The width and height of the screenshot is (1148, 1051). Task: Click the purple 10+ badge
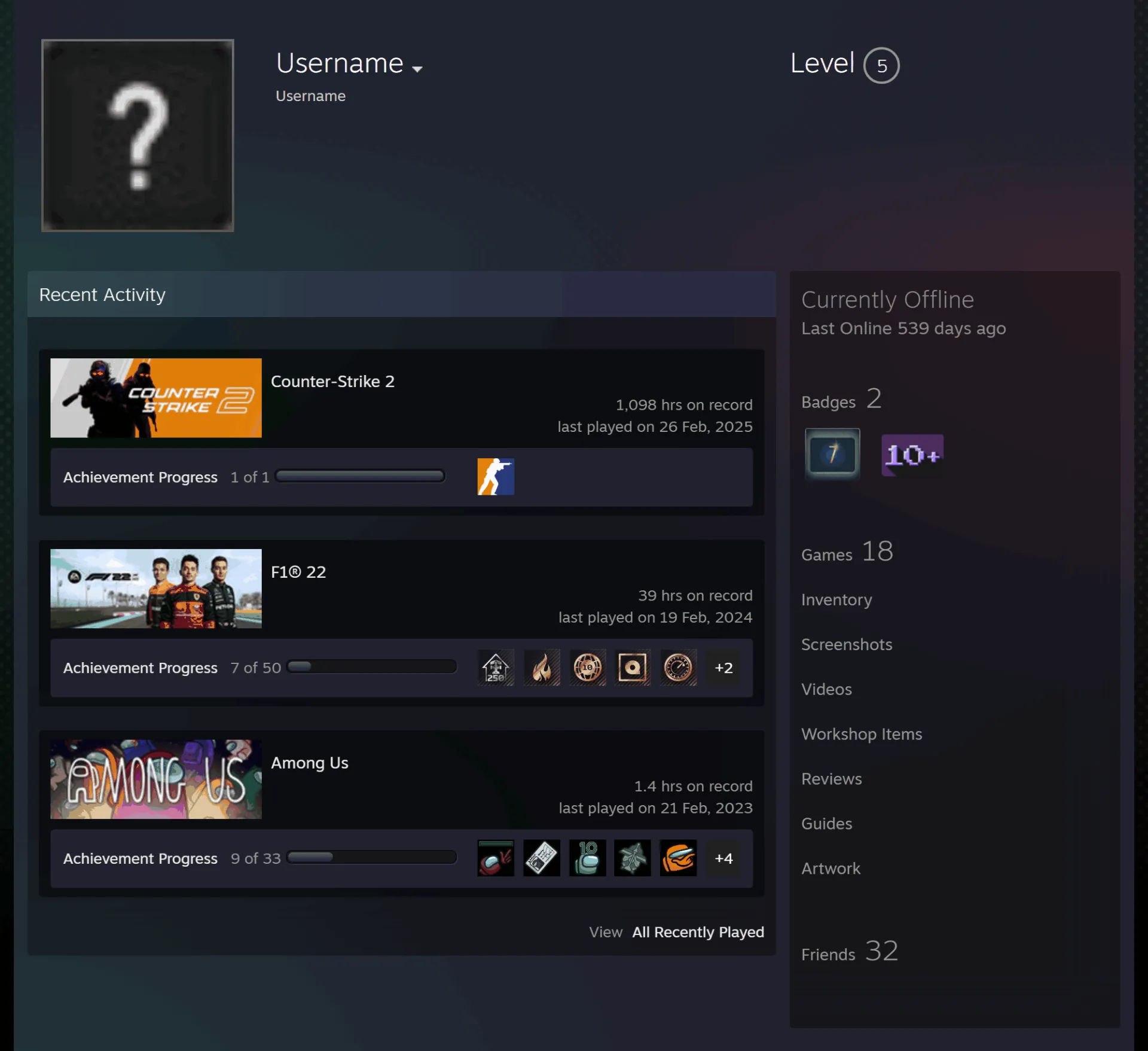[x=912, y=455]
